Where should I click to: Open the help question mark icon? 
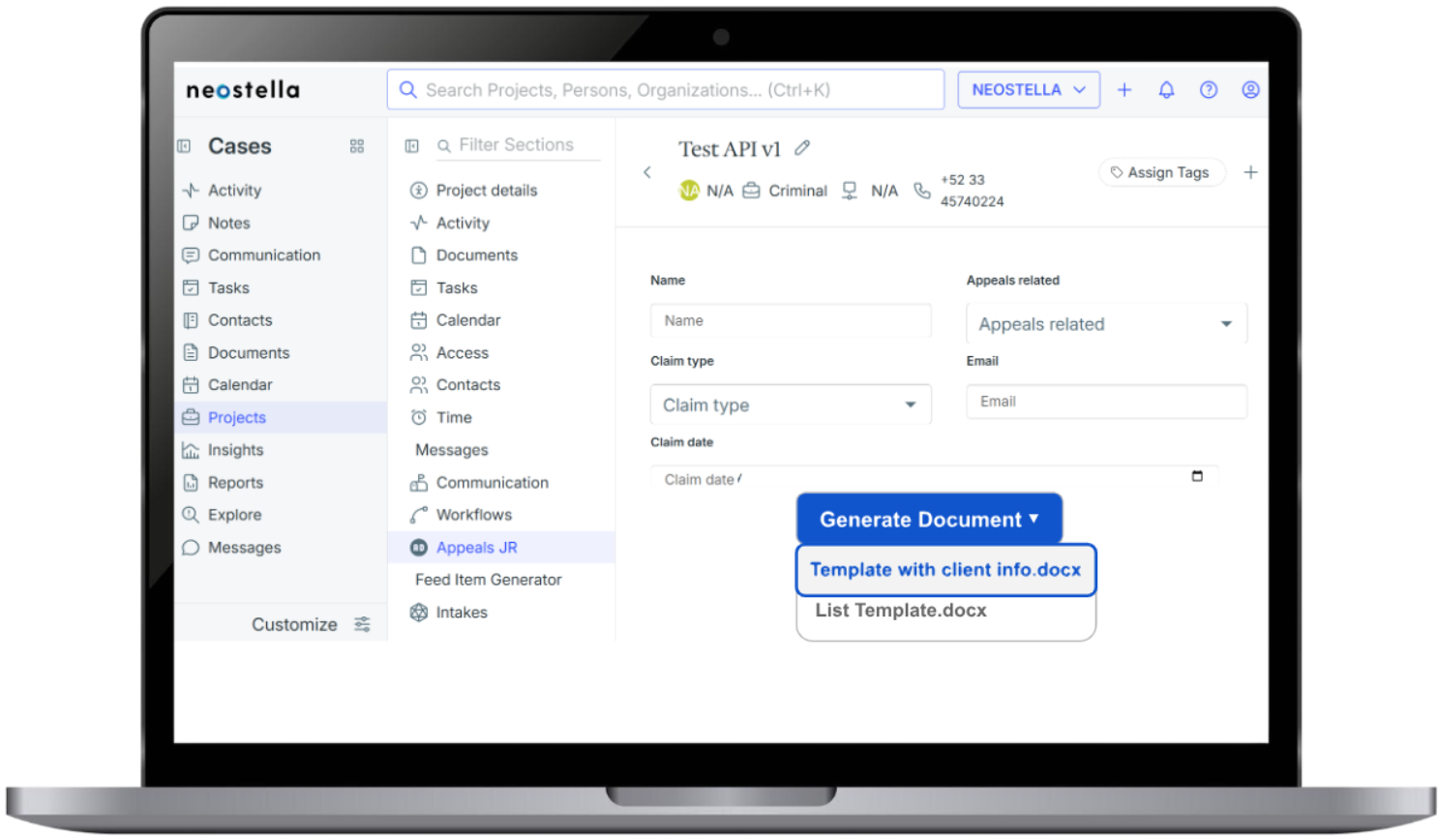tap(1208, 90)
